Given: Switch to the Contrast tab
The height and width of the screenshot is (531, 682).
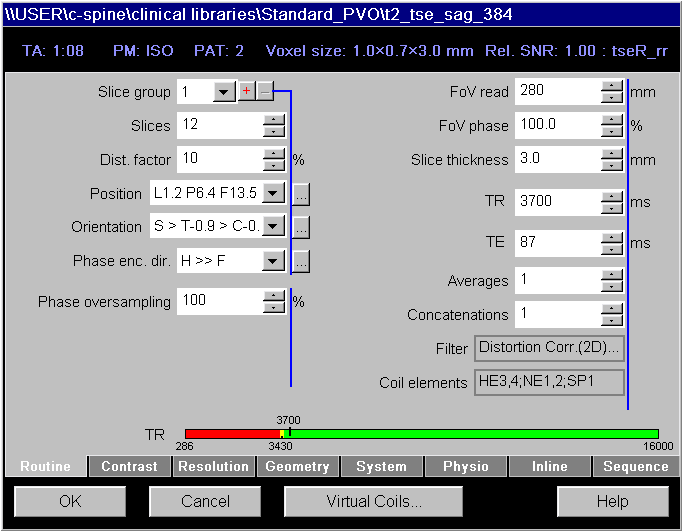Looking at the screenshot, I should [x=130, y=466].
